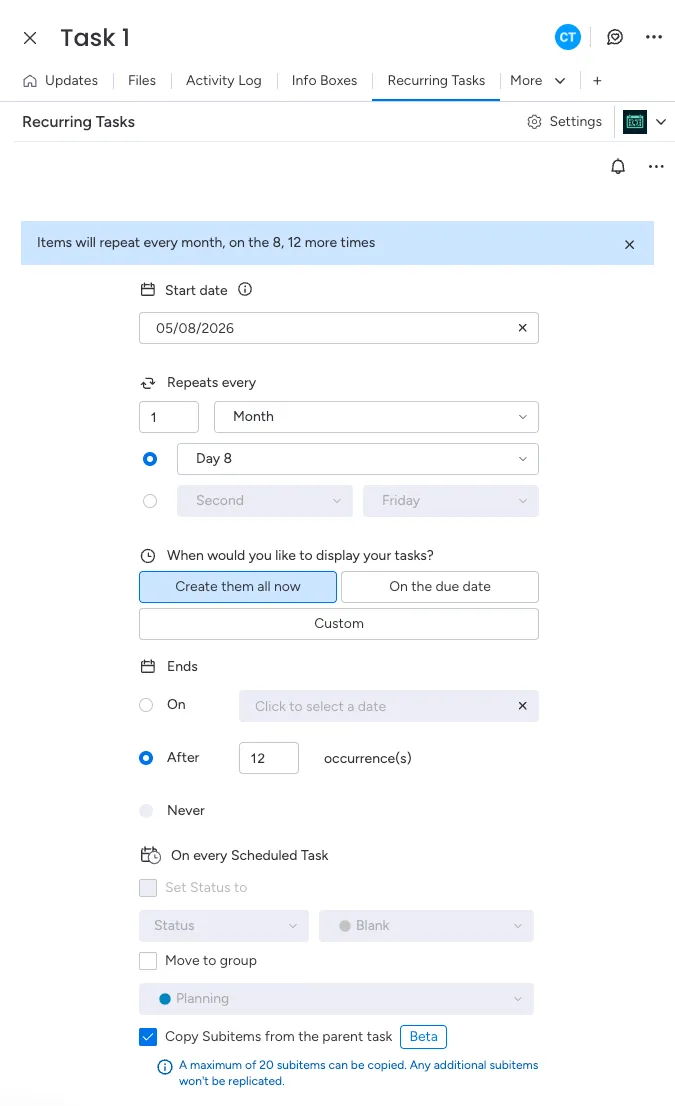Click the Scheduled Task calendar-clock icon
Screen dimensions: 675x1106
pos(150,856)
